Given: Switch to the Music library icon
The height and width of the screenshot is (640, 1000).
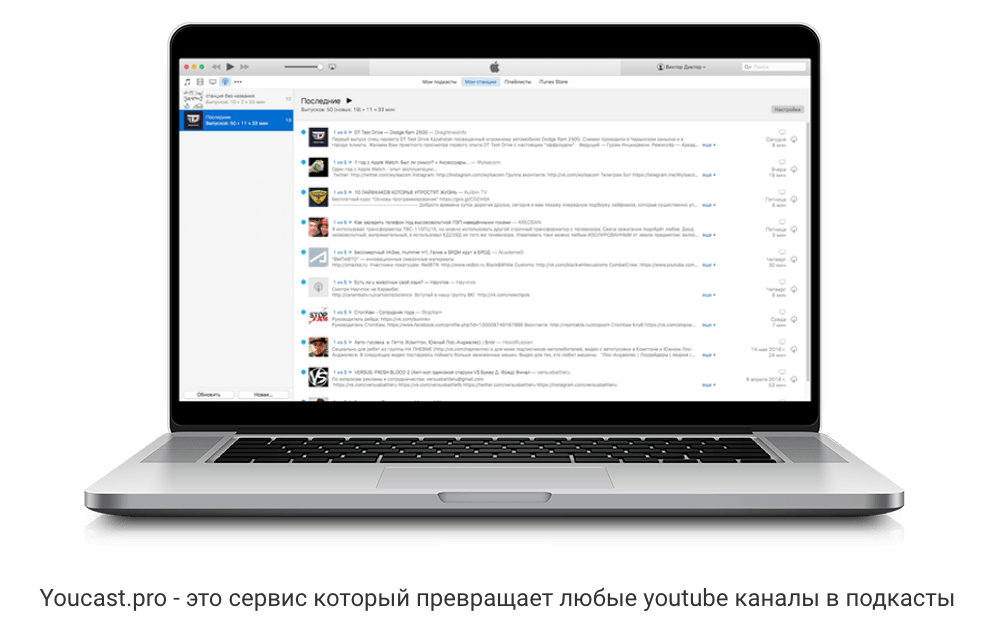Looking at the screenshot, I should [x=188, y=82].
